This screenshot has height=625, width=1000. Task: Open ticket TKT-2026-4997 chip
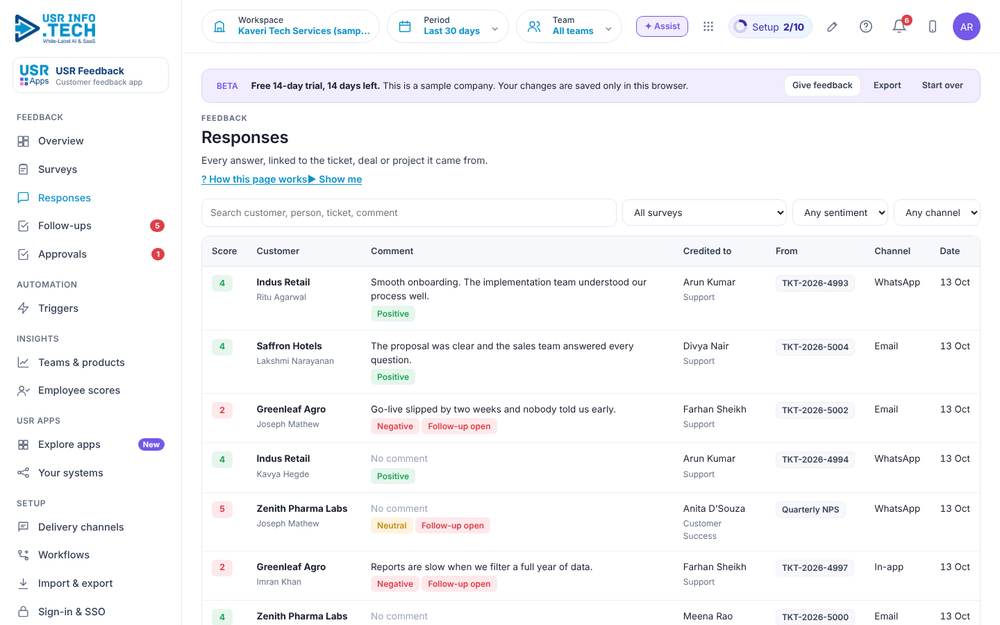point(815,568)
